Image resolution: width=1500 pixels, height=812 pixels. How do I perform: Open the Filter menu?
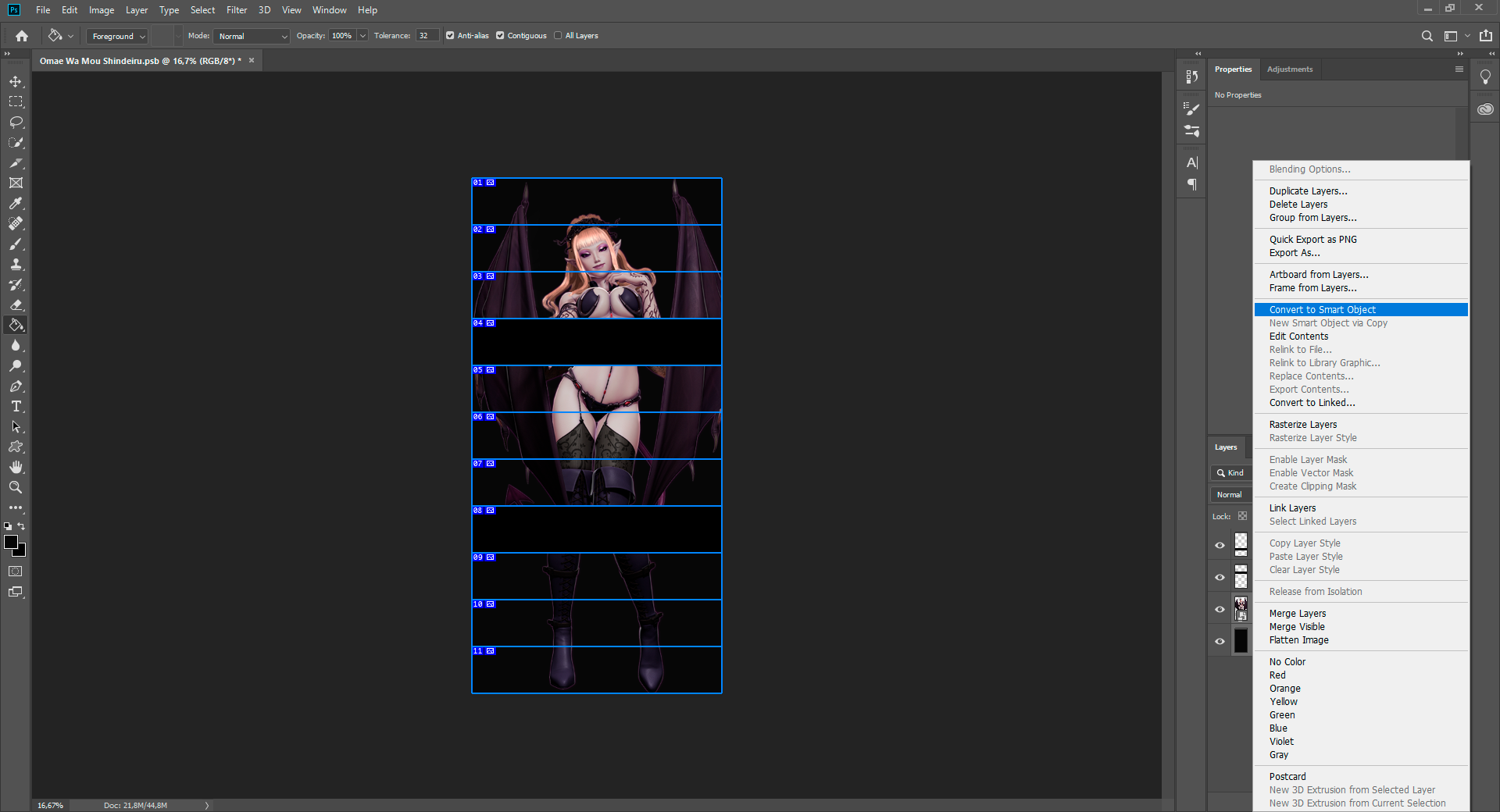pos(237,10)
